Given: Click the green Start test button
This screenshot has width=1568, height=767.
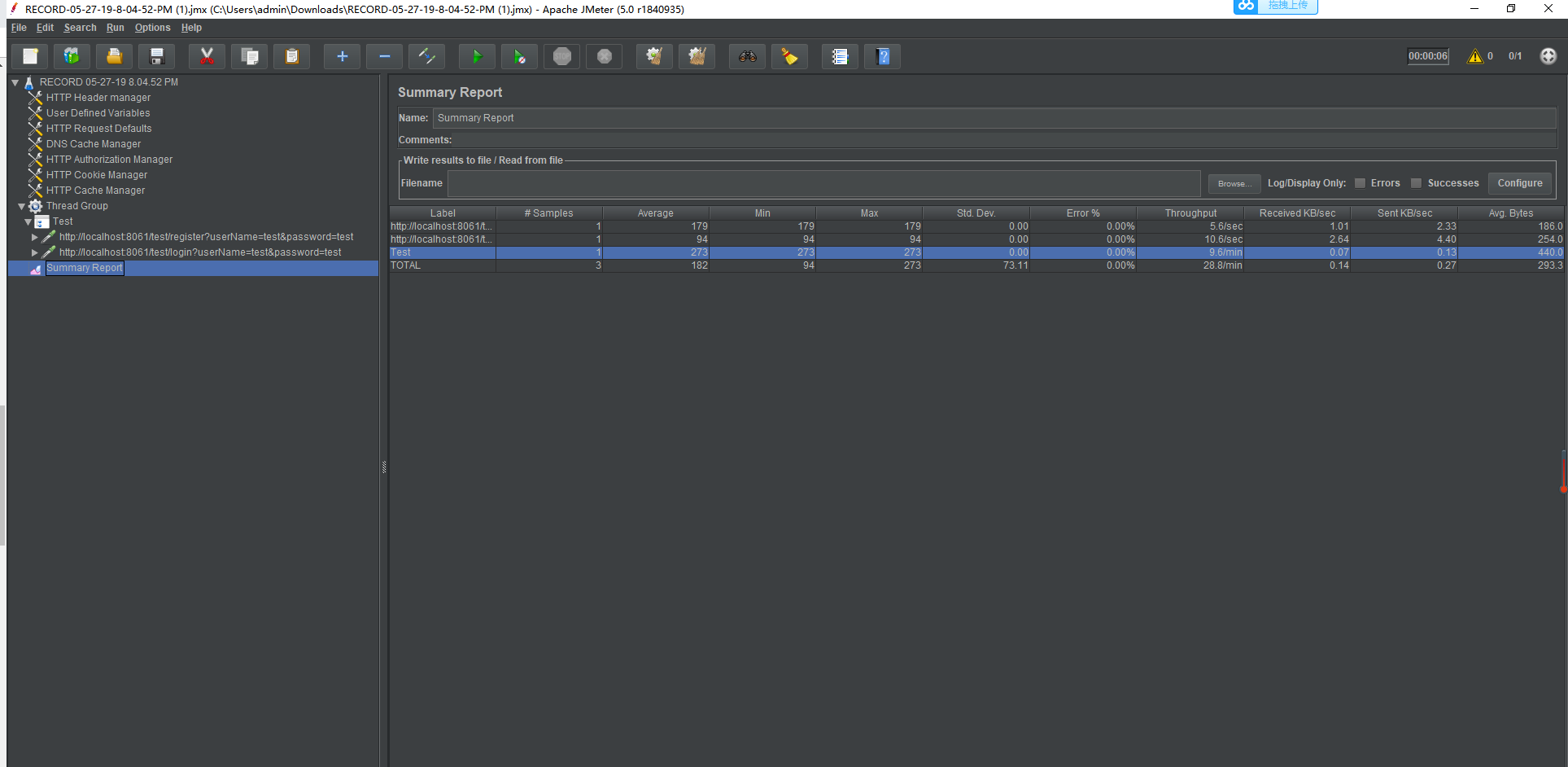Looking at the screenshot, I should [477, 56].
